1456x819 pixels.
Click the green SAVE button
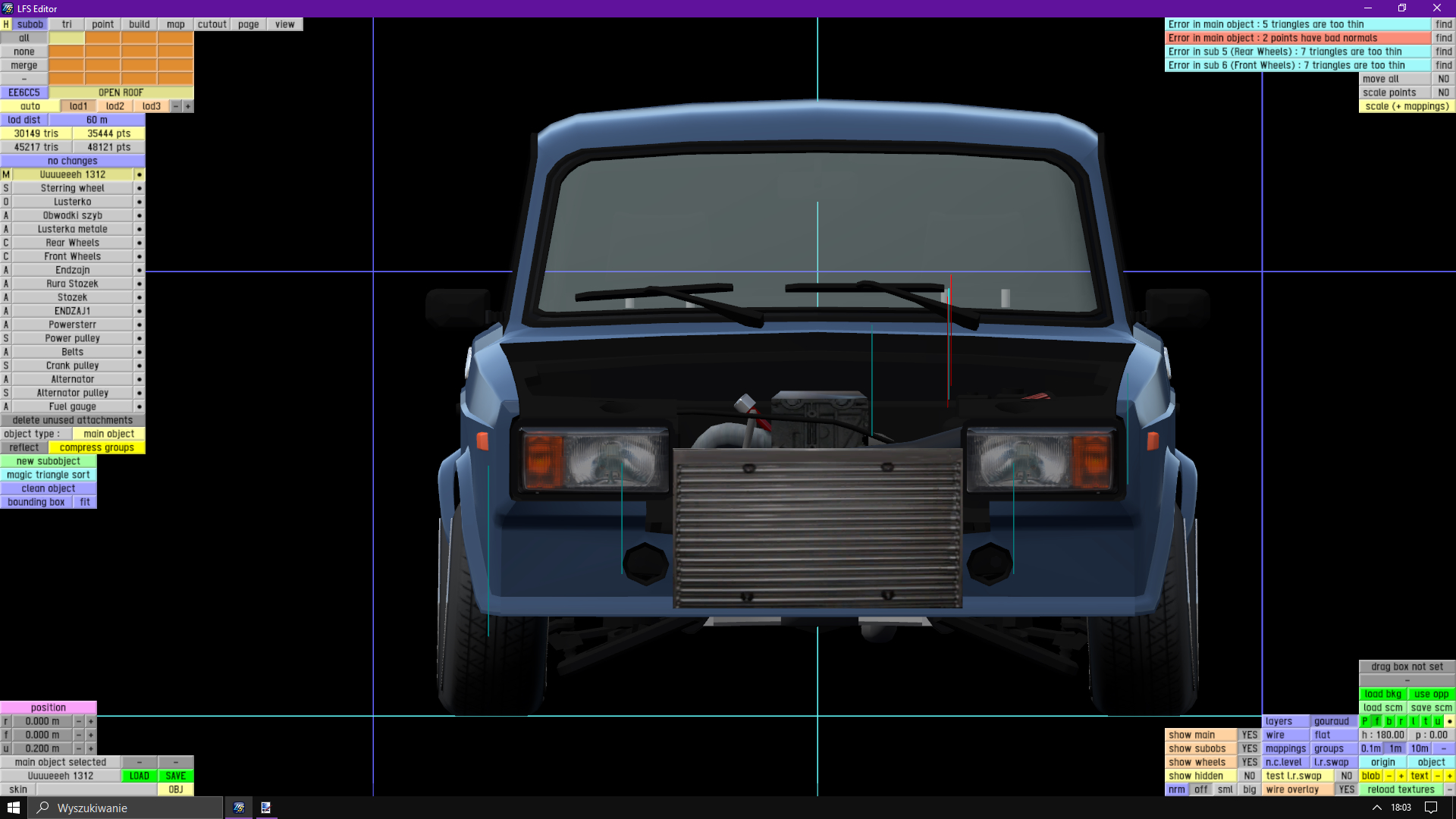[175, 776]
